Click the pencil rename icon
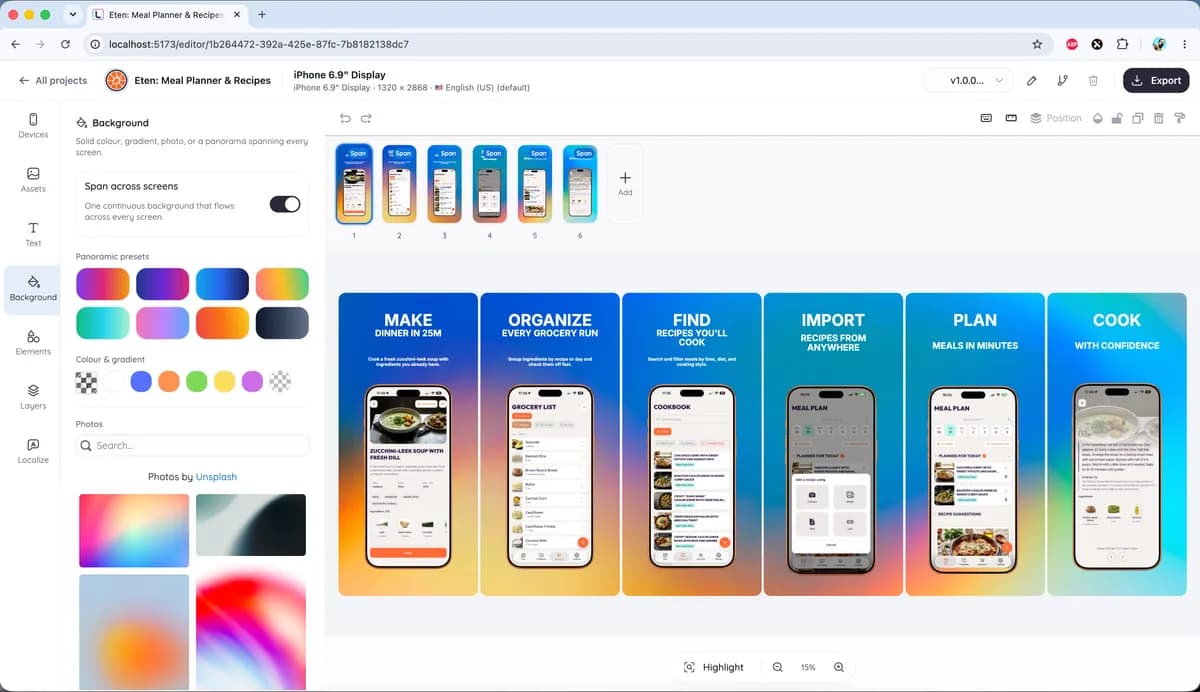Viewport: 1200px width, 692px height. [x=1031, y=80]
